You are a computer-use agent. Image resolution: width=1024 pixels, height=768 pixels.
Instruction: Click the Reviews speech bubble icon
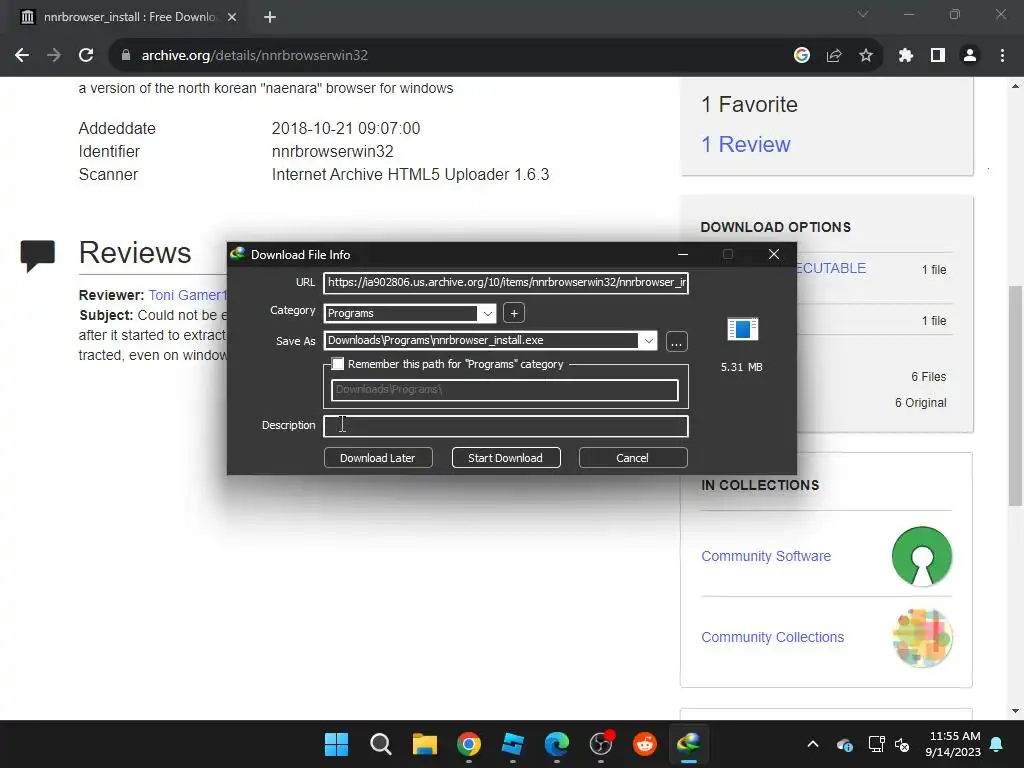click(38, 255)
